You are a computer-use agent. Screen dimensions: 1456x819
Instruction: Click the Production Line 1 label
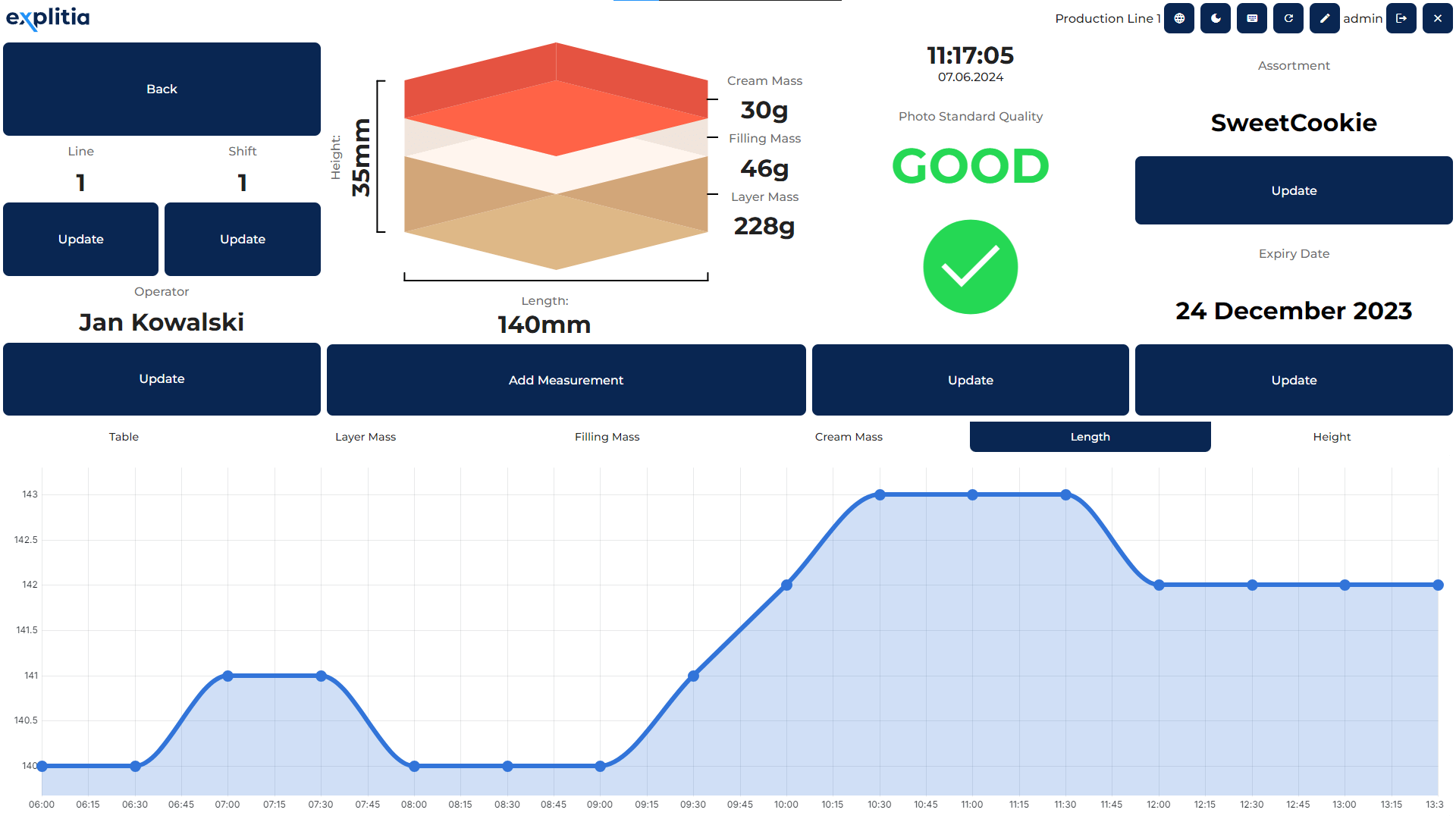point(1107,18)
